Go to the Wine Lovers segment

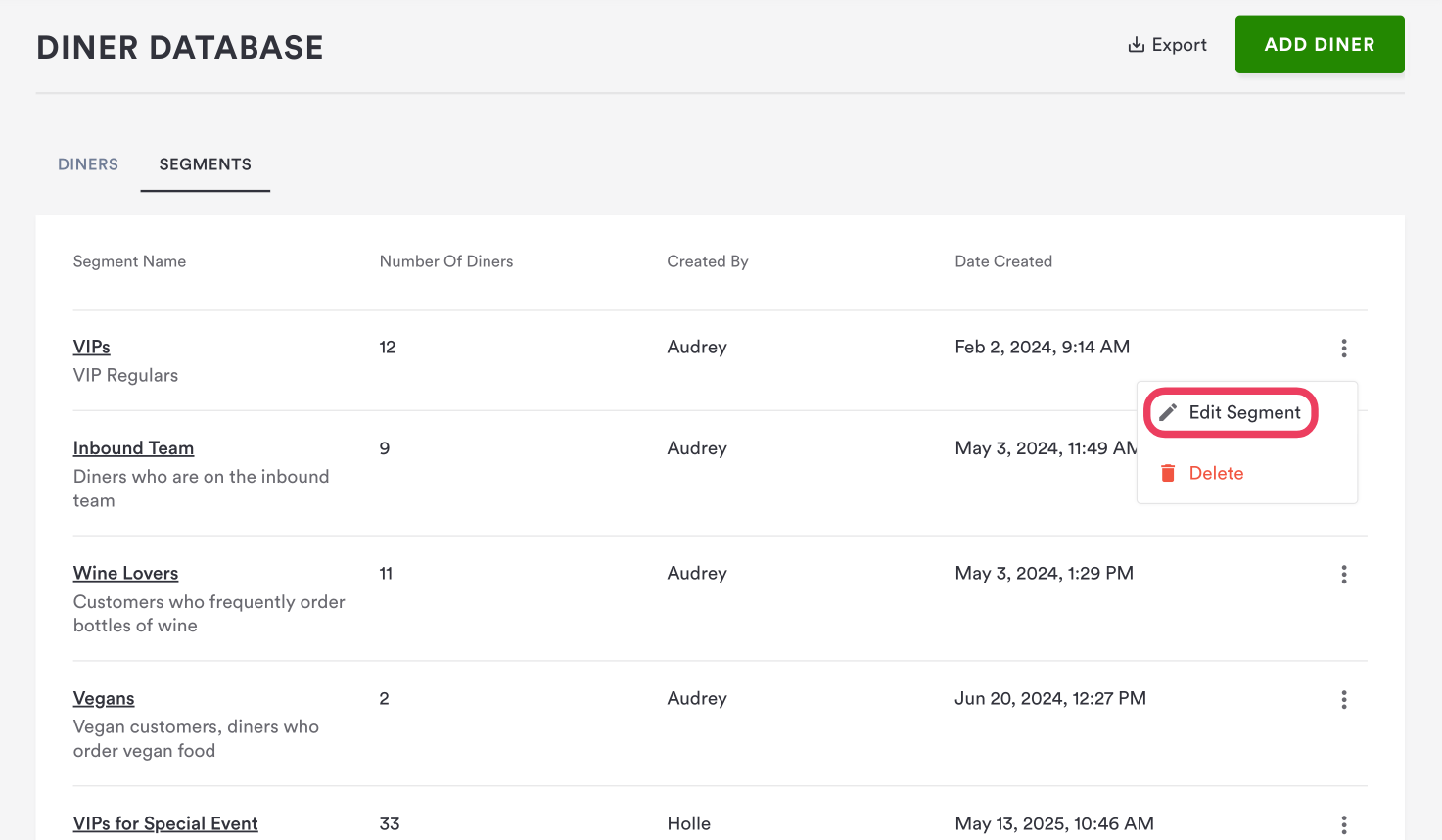click(x=125, y=573)
